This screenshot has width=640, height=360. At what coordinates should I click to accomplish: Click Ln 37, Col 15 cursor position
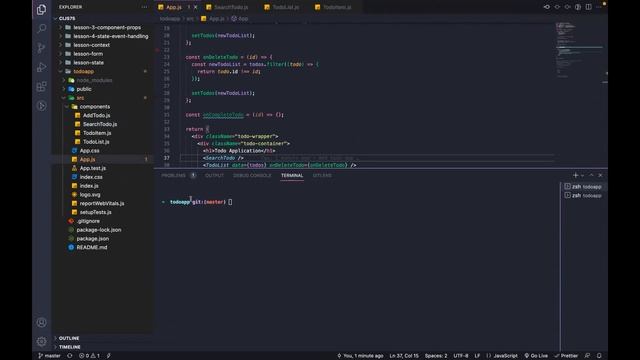click(x=404, y=356)
